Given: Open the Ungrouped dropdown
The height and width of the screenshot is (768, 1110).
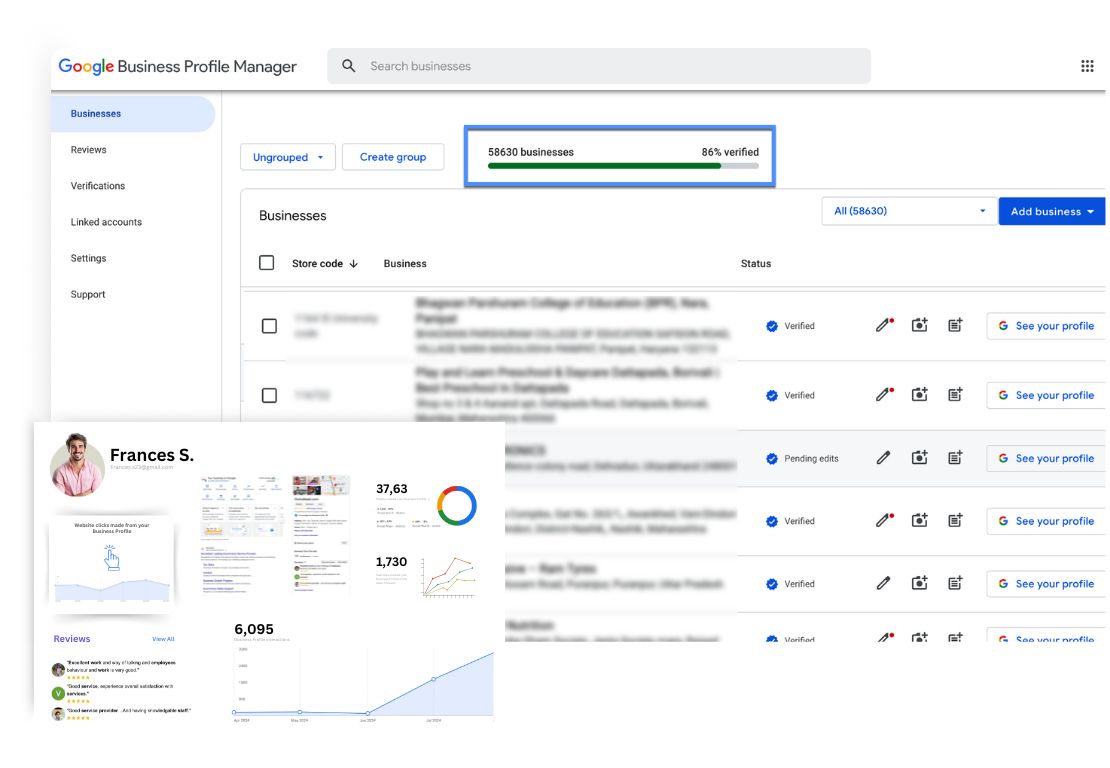Looking at the screenshot, I should pos(287,157).
